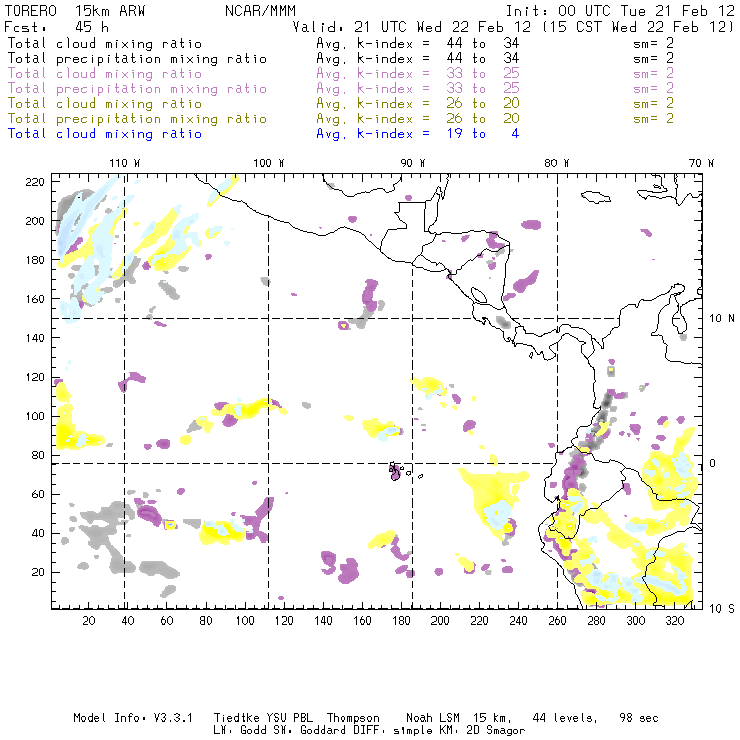Screen dimensions: 740x740
Task: Click the '0' equator latitude label
Action: 713,463
